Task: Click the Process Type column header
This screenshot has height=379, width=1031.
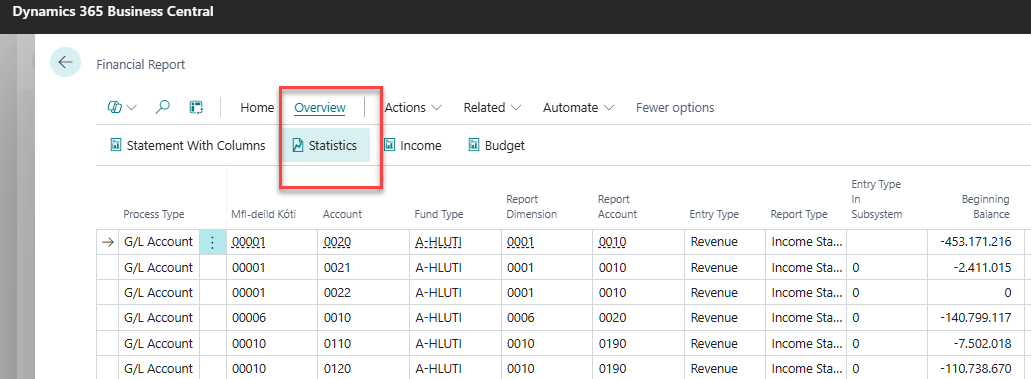Action: click(x=154, y=214)
